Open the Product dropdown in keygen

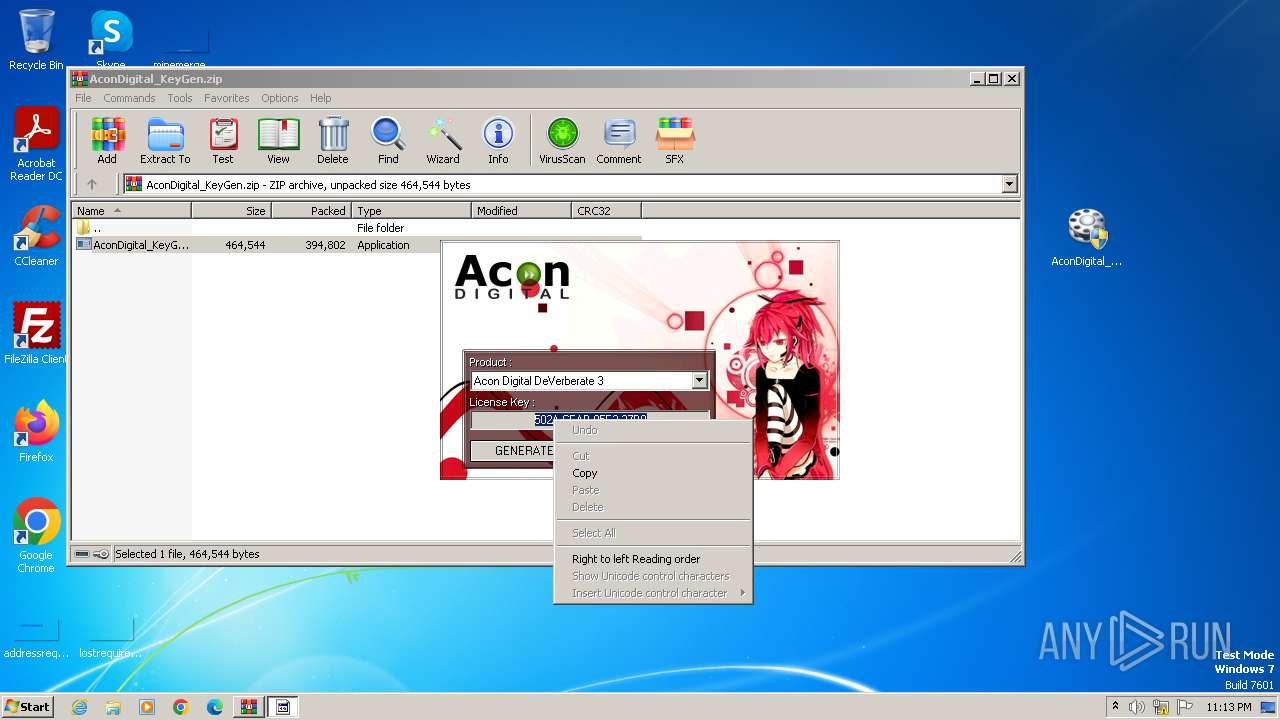click(699, 380)
